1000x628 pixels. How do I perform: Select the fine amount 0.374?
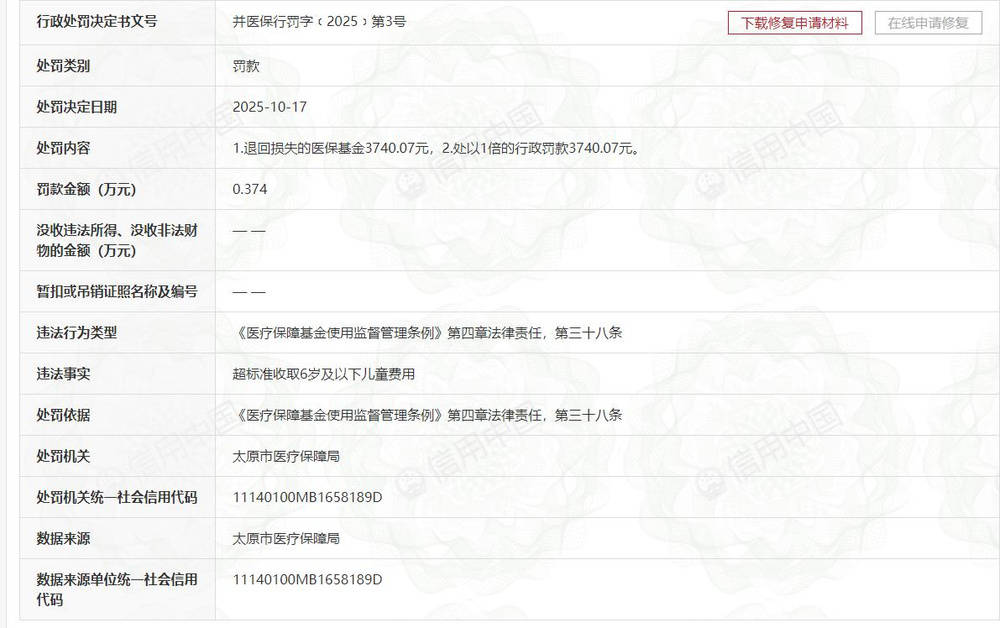pyautogui.click(x=243, y=188)
